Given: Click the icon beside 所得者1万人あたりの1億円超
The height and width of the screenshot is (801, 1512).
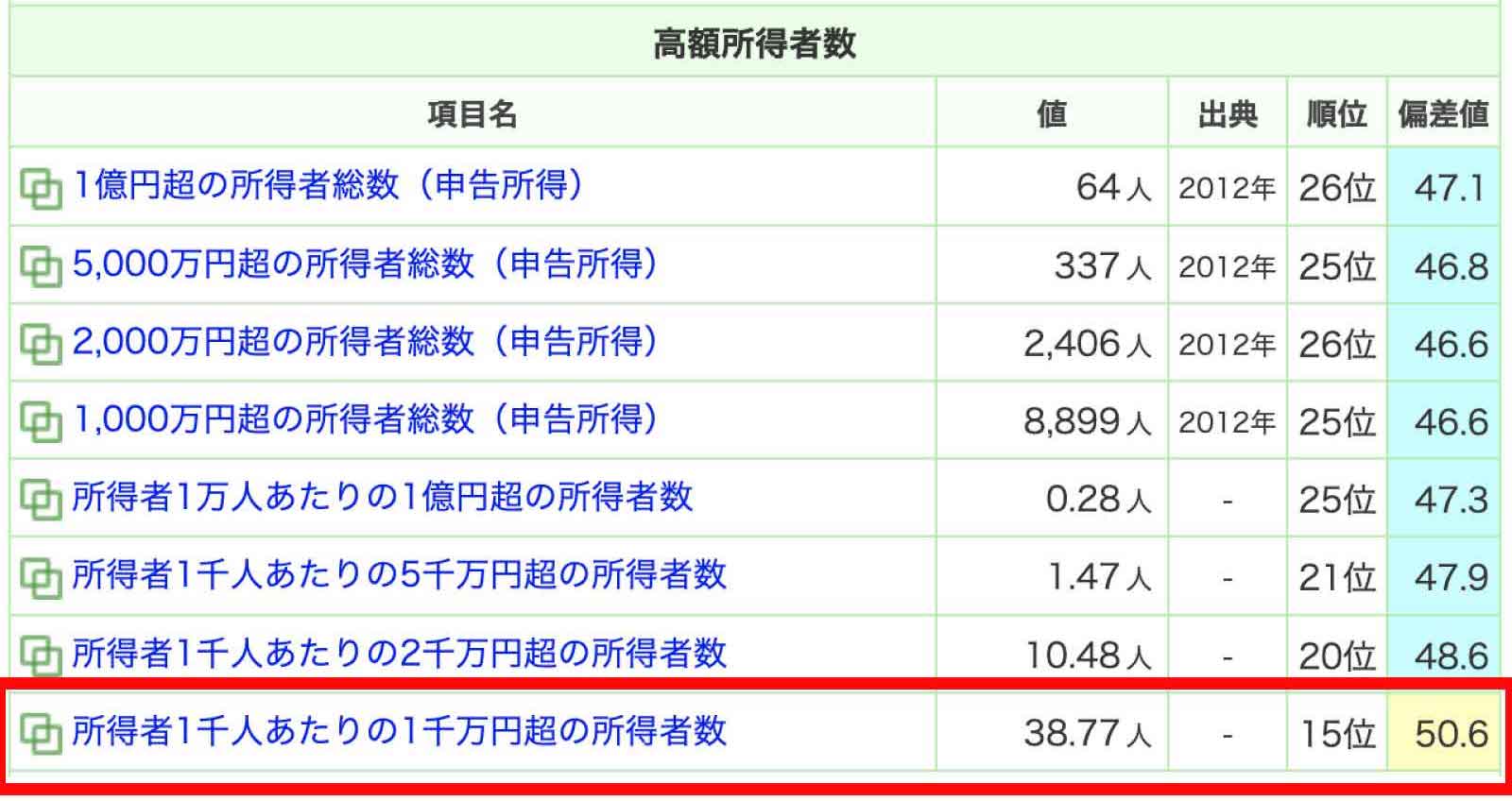Looking at the screenshot, I should (41, 500).
